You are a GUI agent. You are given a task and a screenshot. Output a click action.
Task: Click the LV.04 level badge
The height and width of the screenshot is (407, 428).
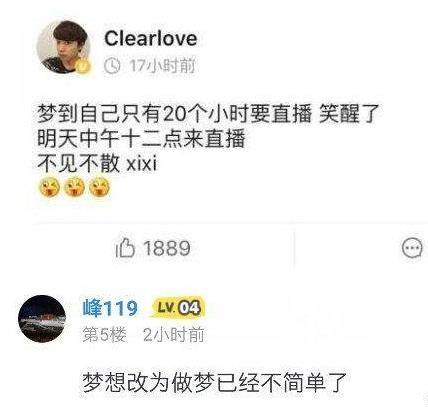(179, 308)
